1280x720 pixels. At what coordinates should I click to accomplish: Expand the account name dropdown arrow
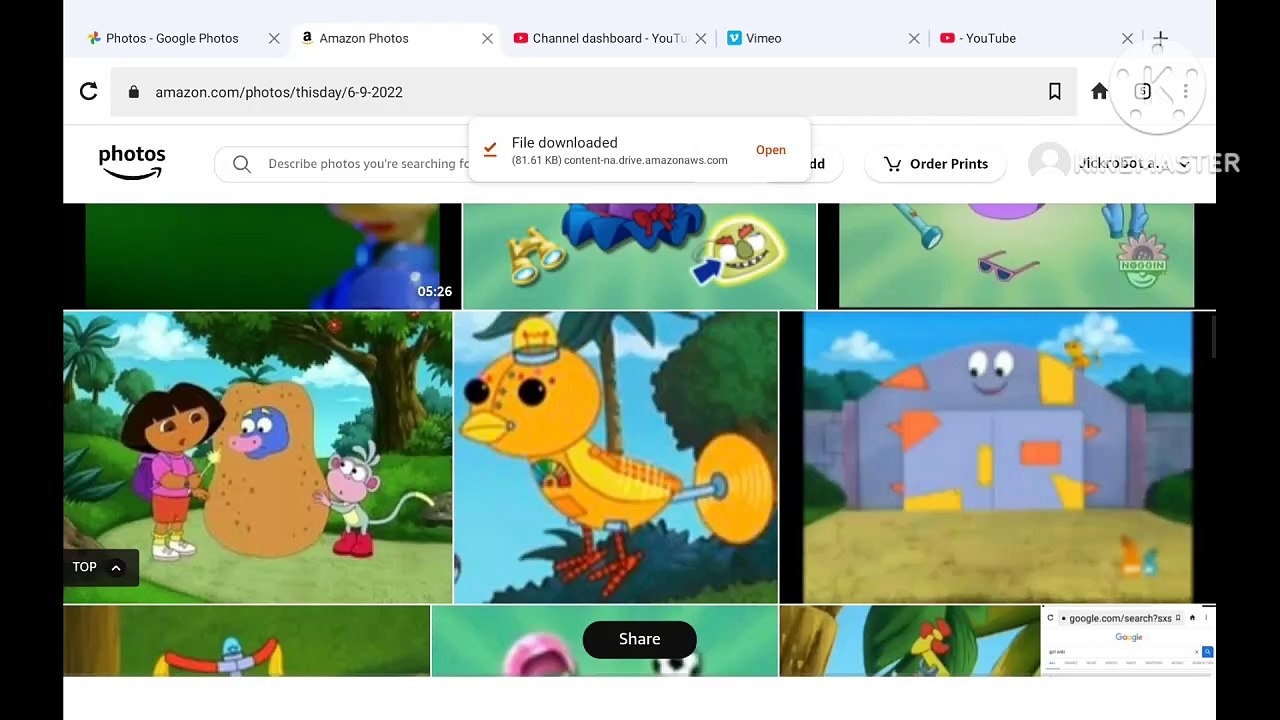pyautogui.click(x=1184, y=164)
